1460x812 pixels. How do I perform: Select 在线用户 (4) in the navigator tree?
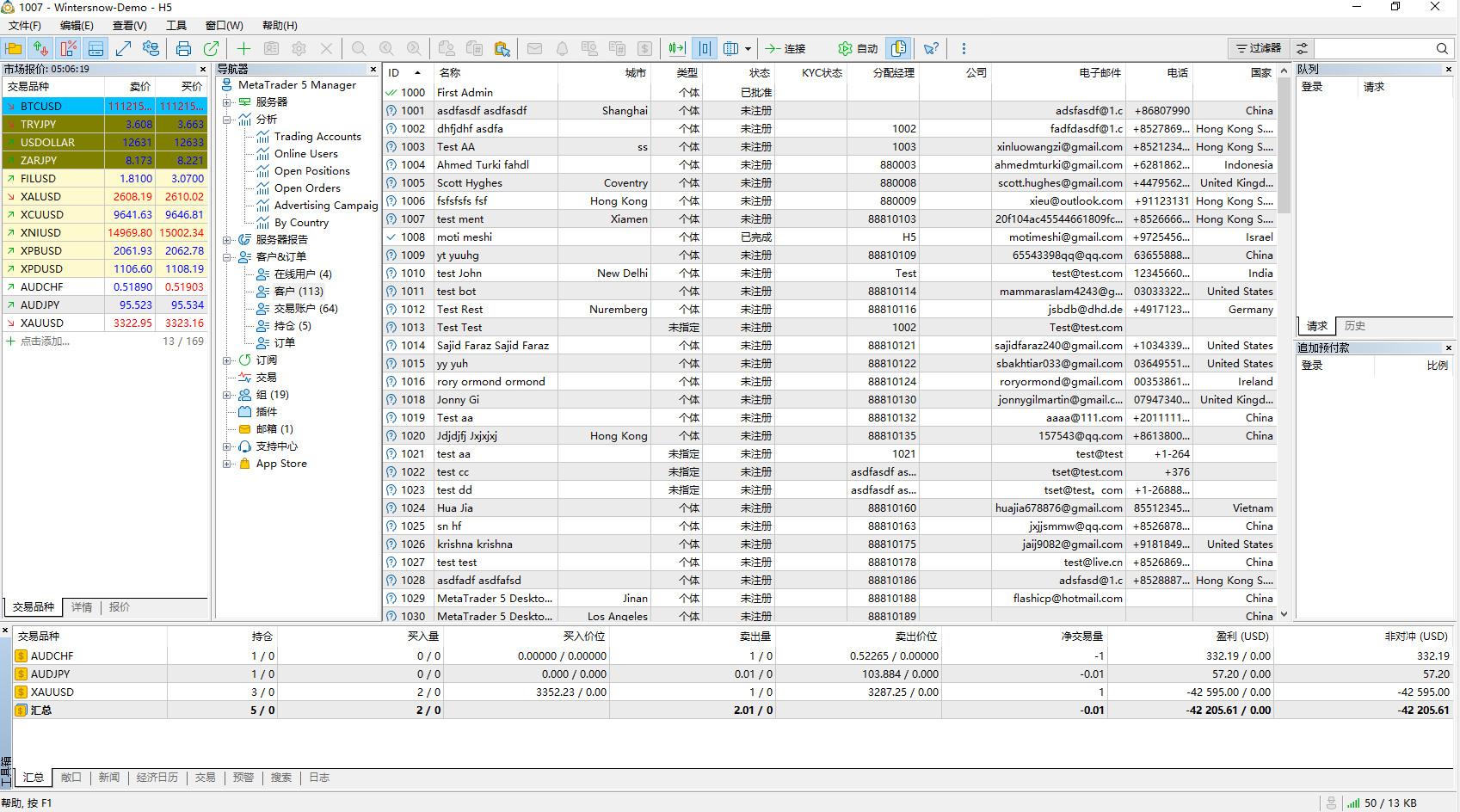pyautogui.click(x=303, y=274)
